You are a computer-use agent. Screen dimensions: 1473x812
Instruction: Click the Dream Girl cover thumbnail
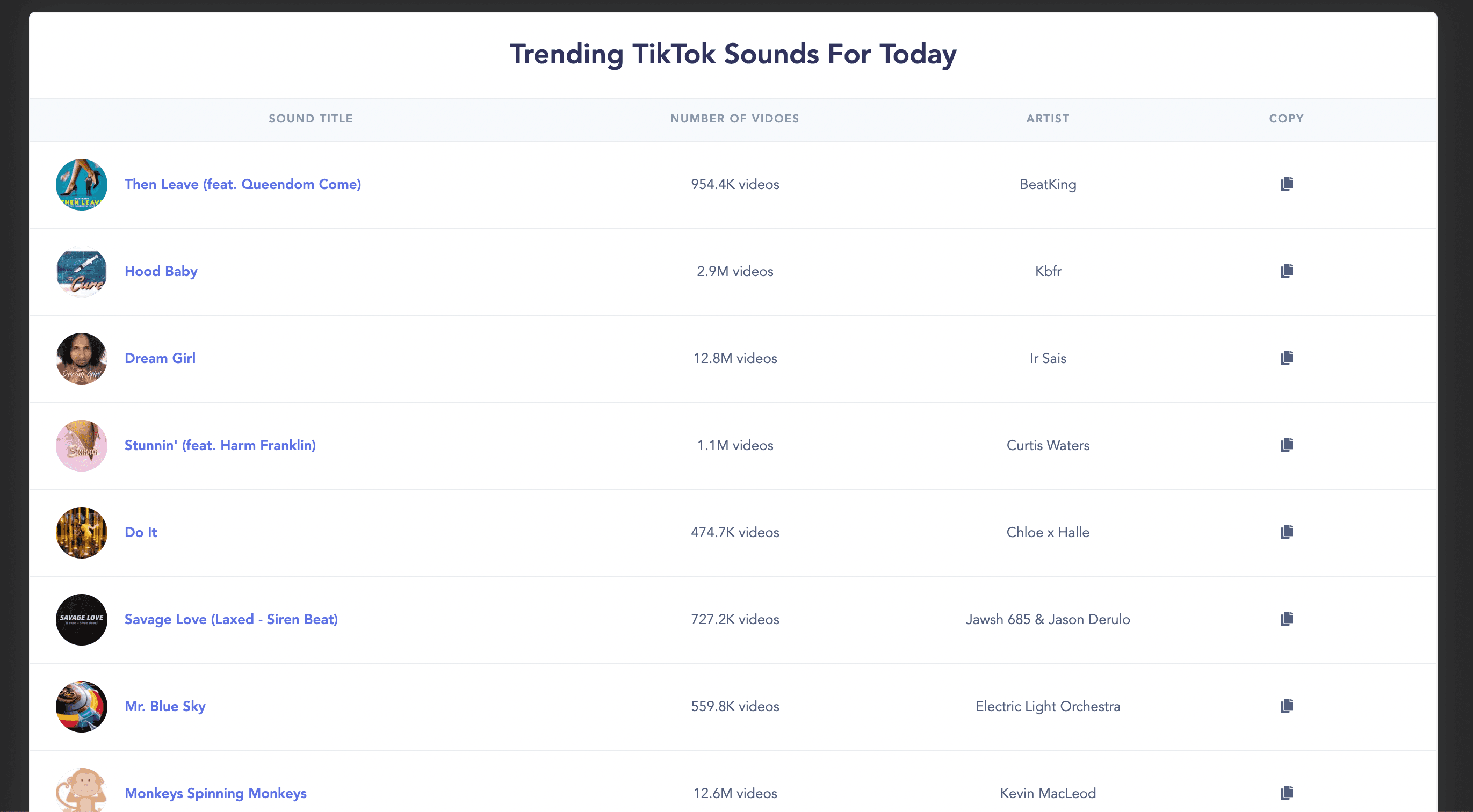click(81, 358)
